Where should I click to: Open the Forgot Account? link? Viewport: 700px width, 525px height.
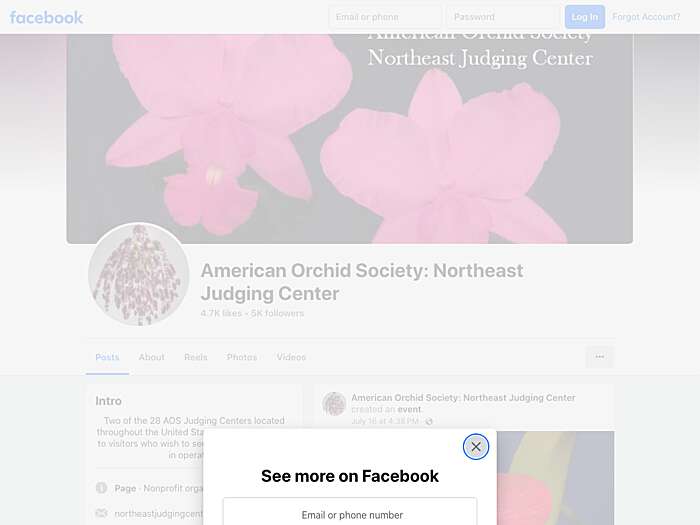[x=646, y=17]
